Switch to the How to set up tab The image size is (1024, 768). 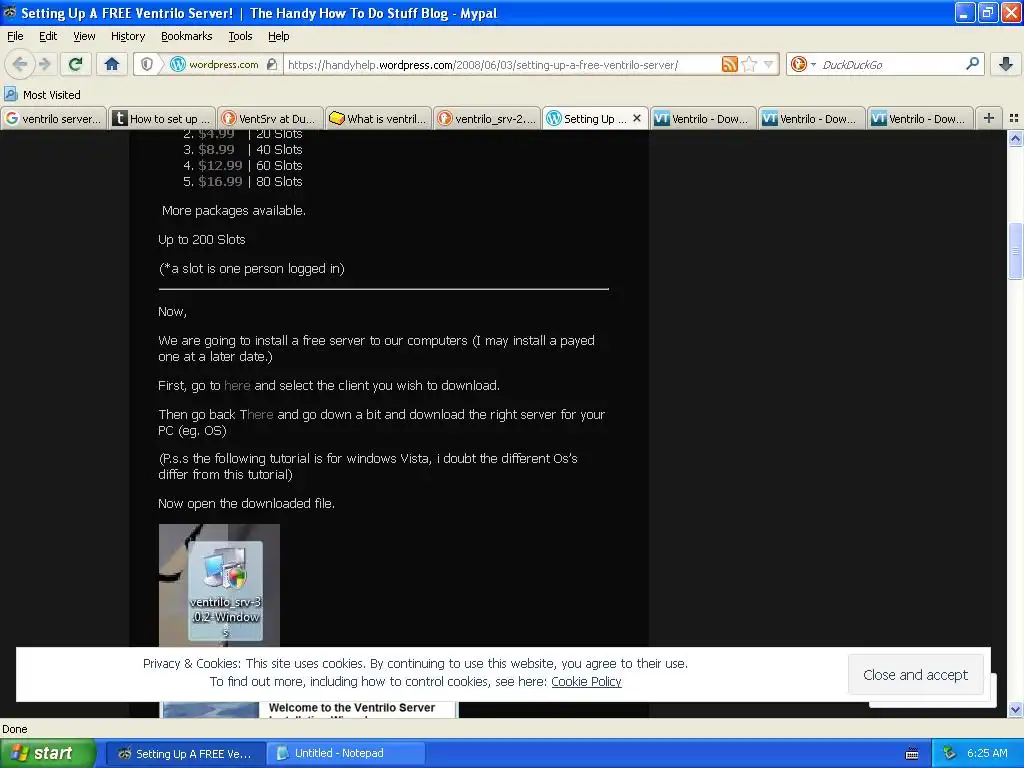click(162, 118)
